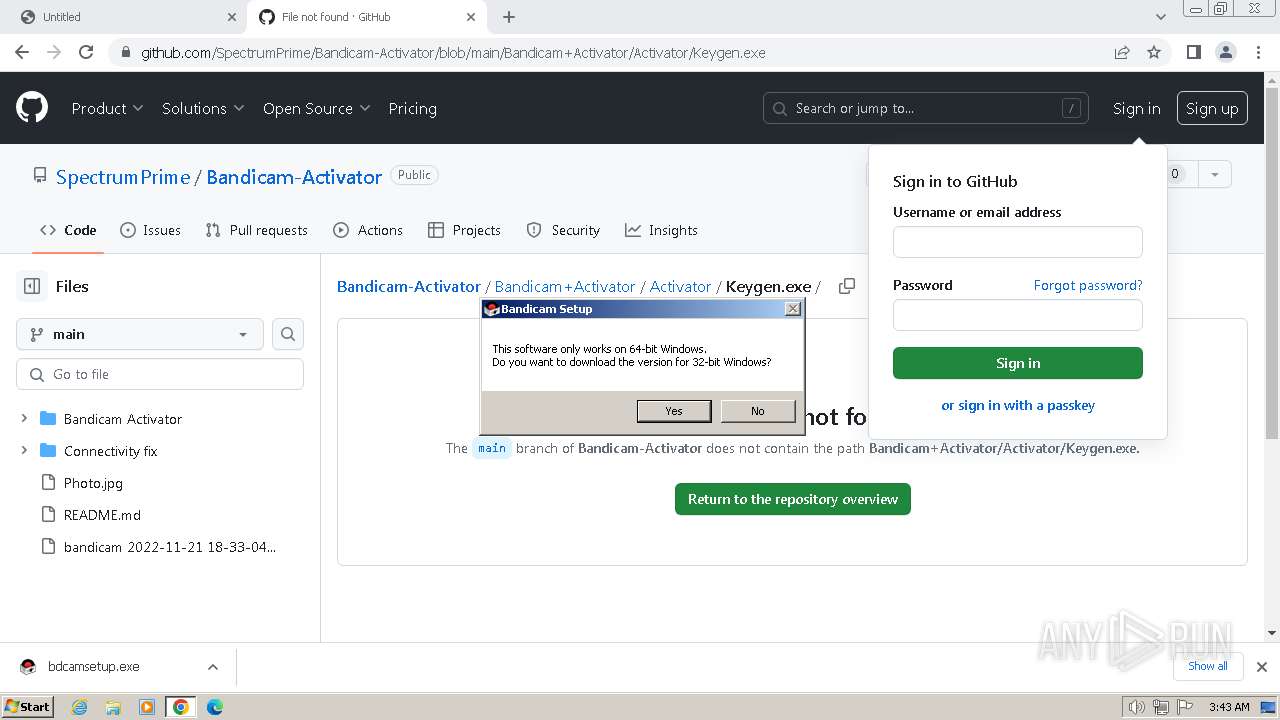The image size is (1280, 720).
Task: Focus the Password field
Action: 1018,315
